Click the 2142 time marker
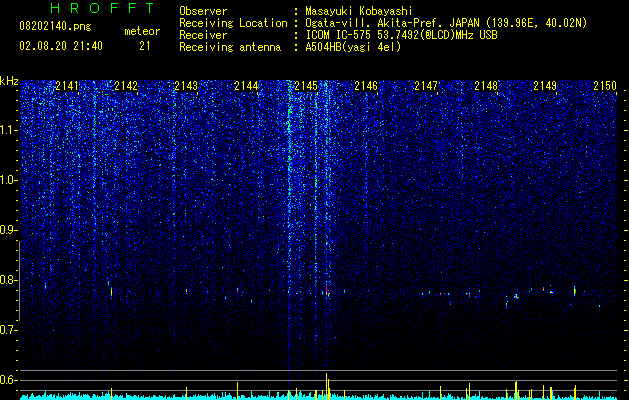The width and height of the screenshot is (629, 400). pyautogui.click(x=126, y=86)
